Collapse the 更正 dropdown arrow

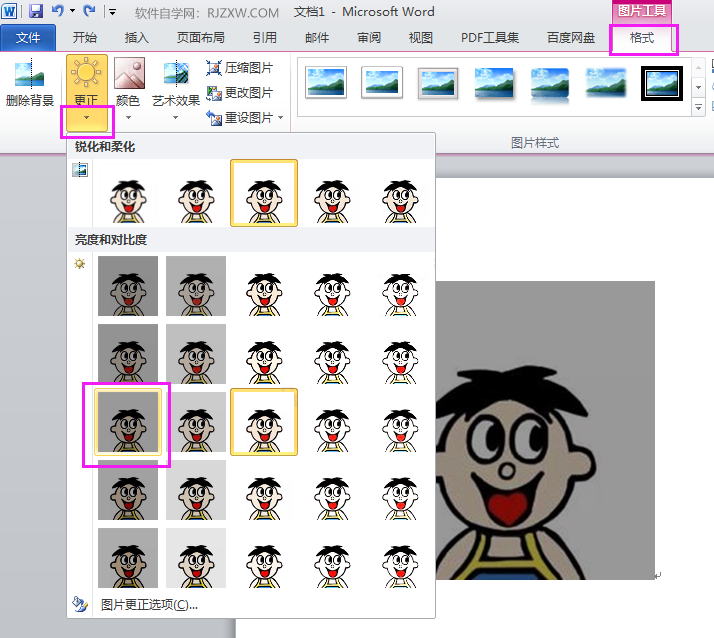[x=87, y=118]
